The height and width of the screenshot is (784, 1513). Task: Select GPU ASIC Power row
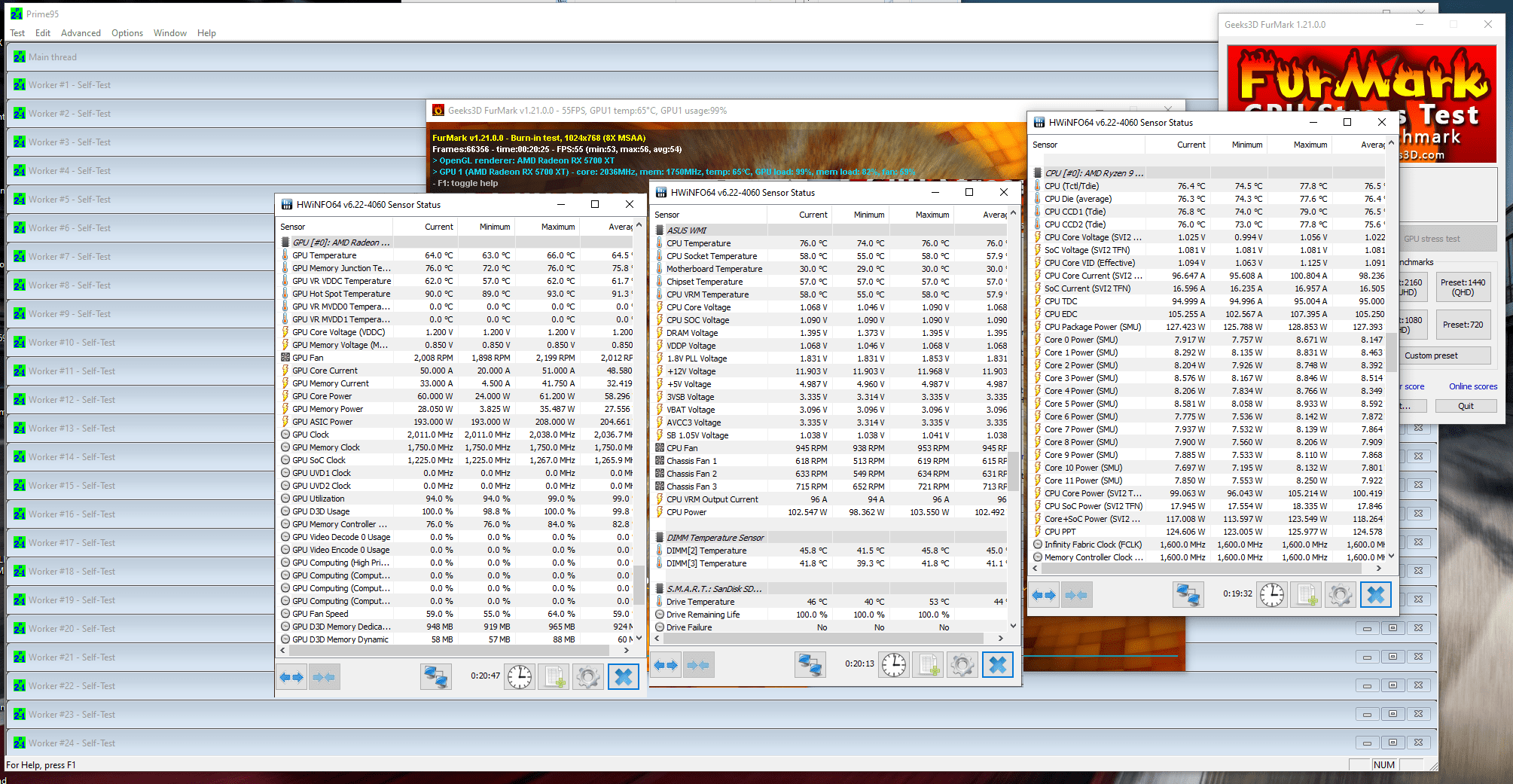456,422
